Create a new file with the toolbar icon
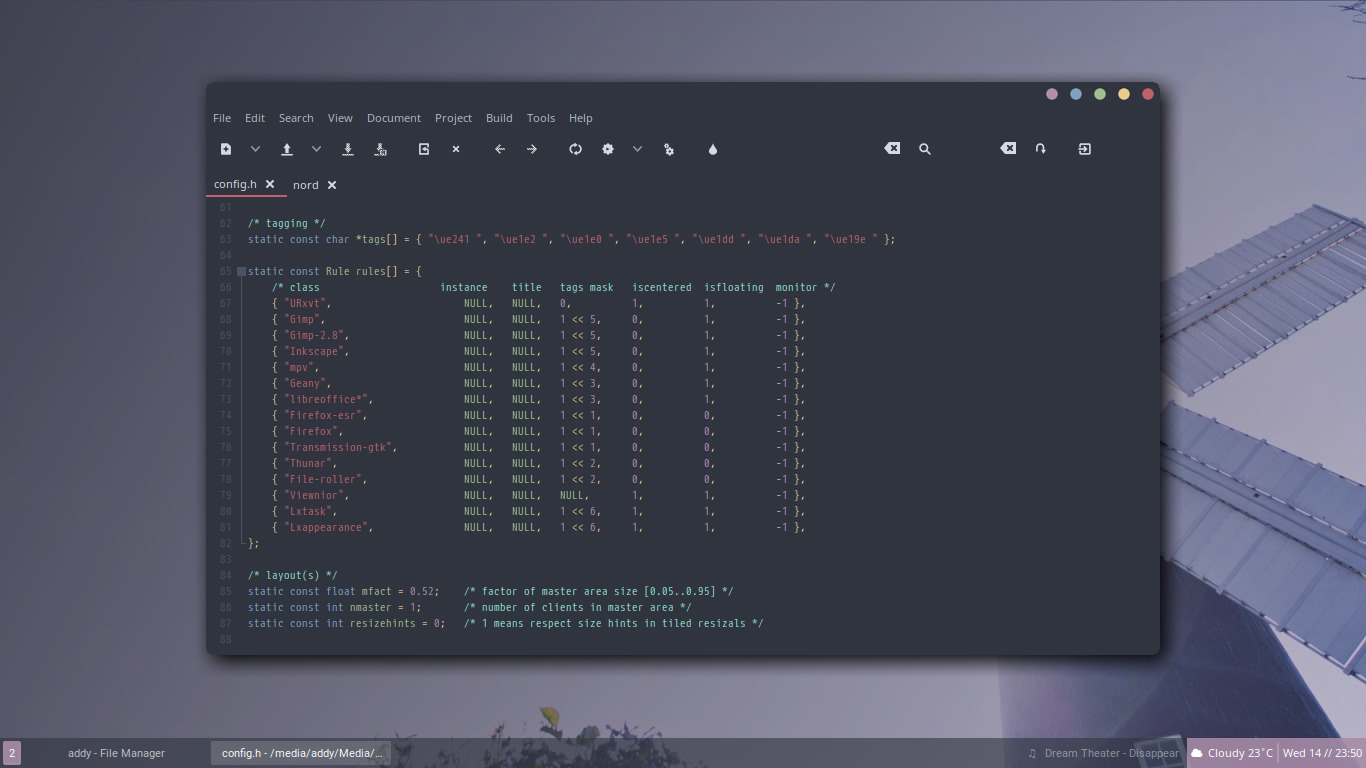 pyautogui.click(x=226, y=149)
